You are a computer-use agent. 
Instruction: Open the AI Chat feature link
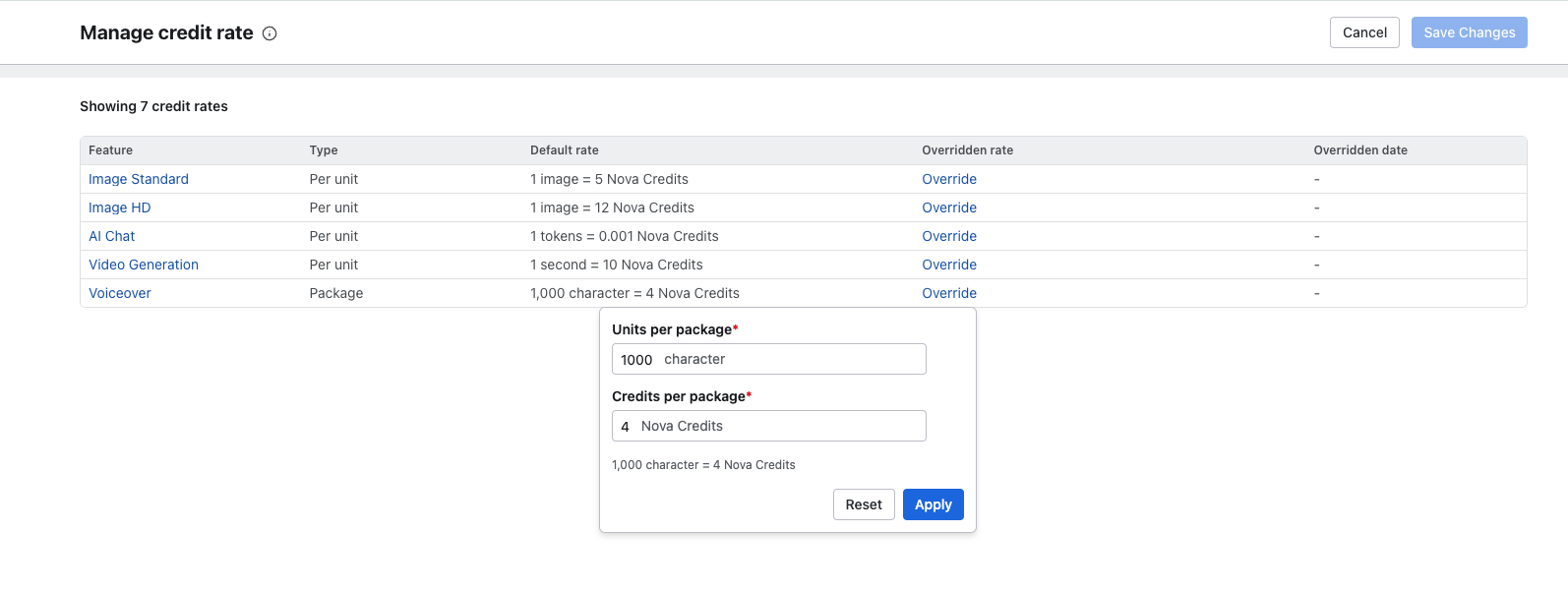coord(112,236)
